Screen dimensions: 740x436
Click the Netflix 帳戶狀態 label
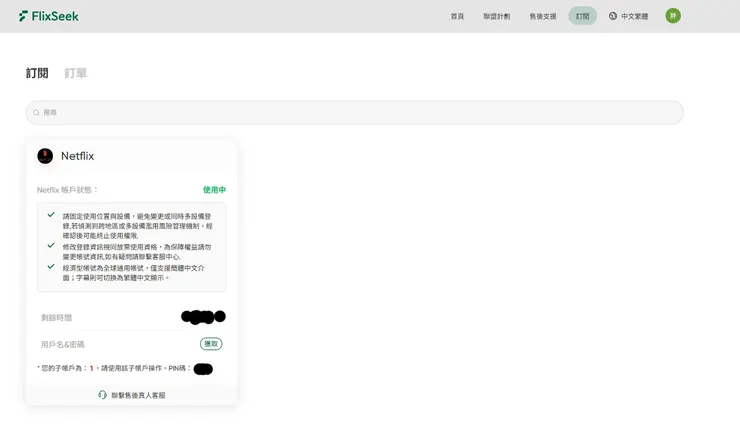point(67,190)
